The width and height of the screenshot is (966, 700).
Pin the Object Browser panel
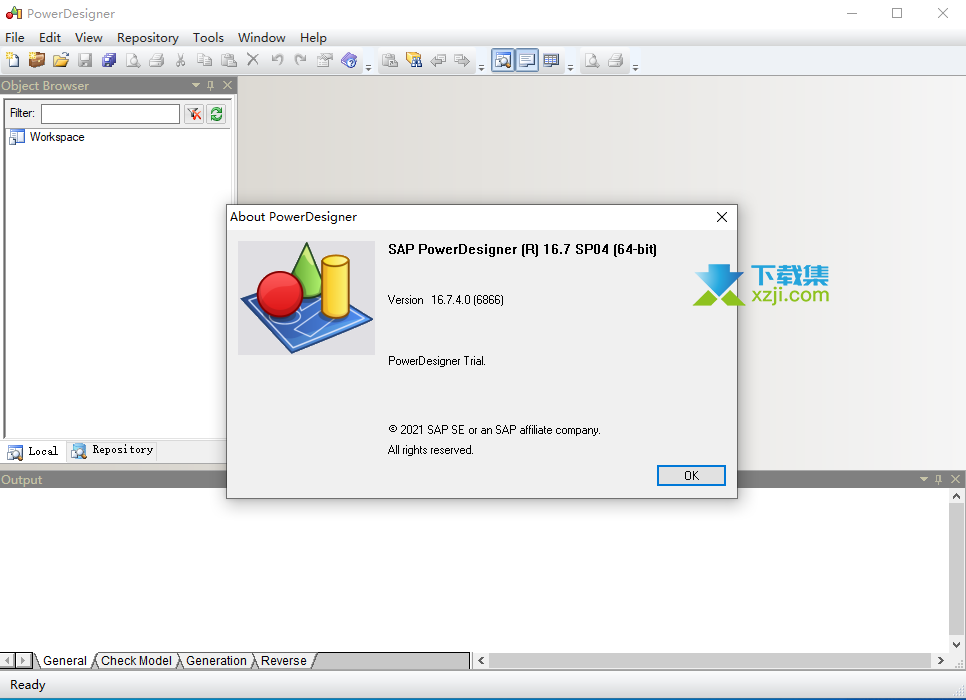[211, 85]
